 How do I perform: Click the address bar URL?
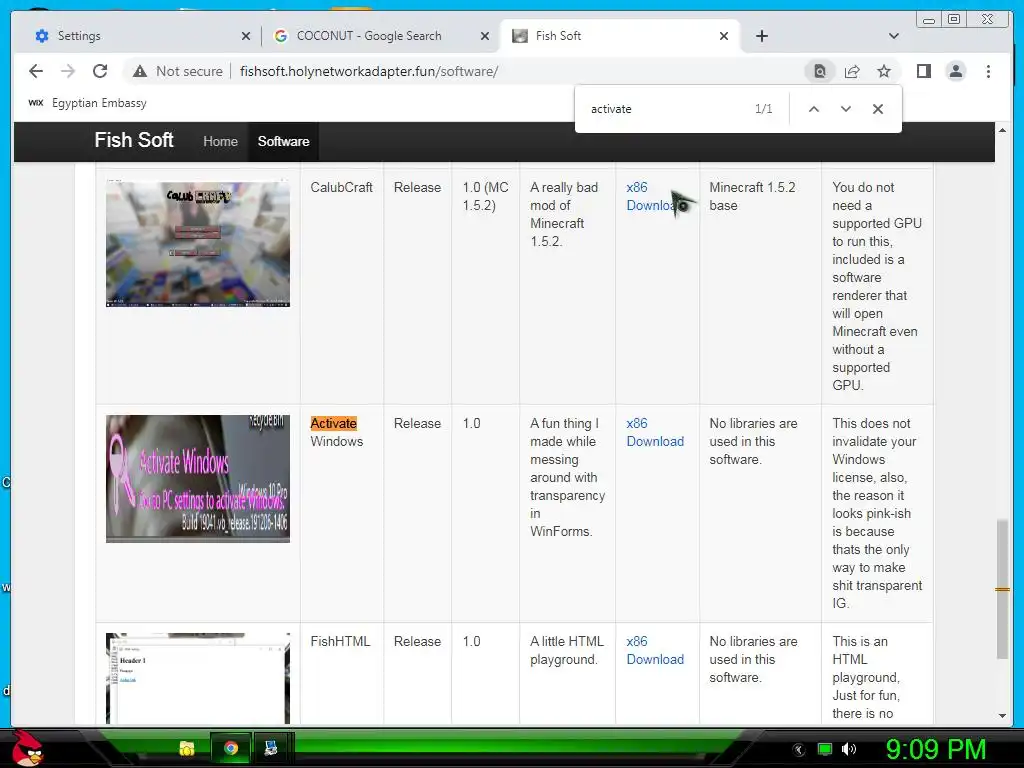pyautogui.click(x=368, y=71)
